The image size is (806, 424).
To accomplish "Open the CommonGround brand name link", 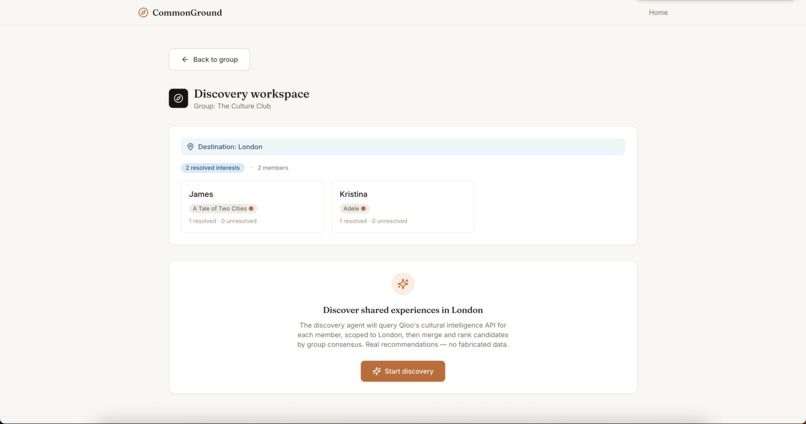I will [187, 12].
